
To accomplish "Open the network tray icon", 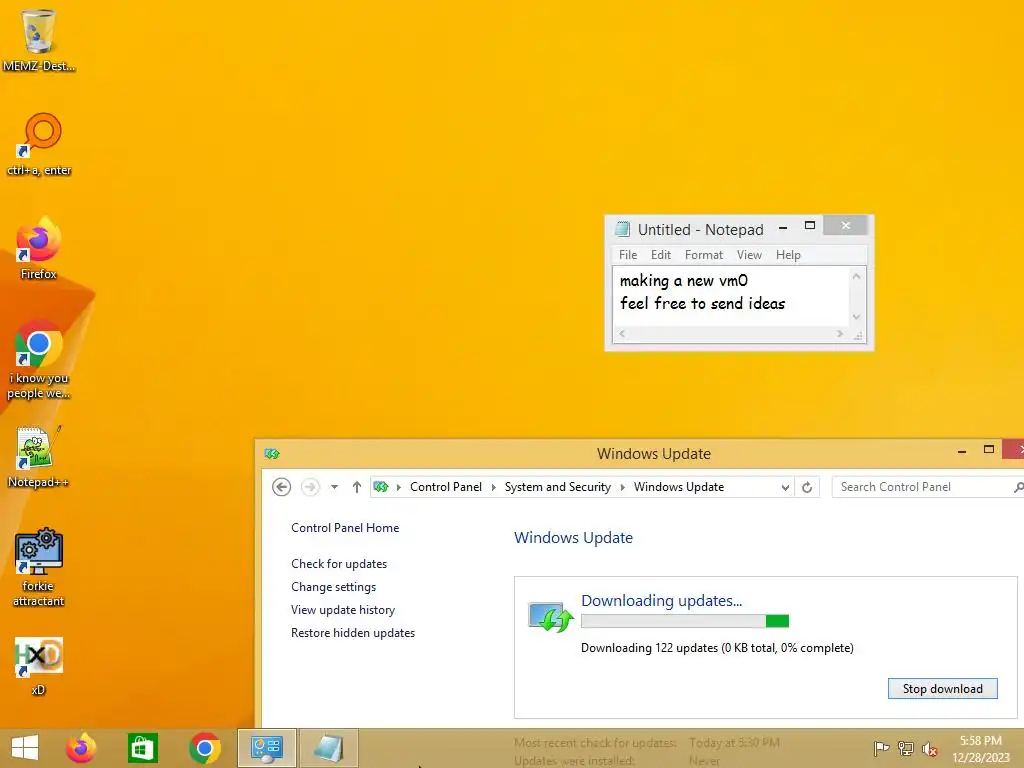I will click(906, 748).
